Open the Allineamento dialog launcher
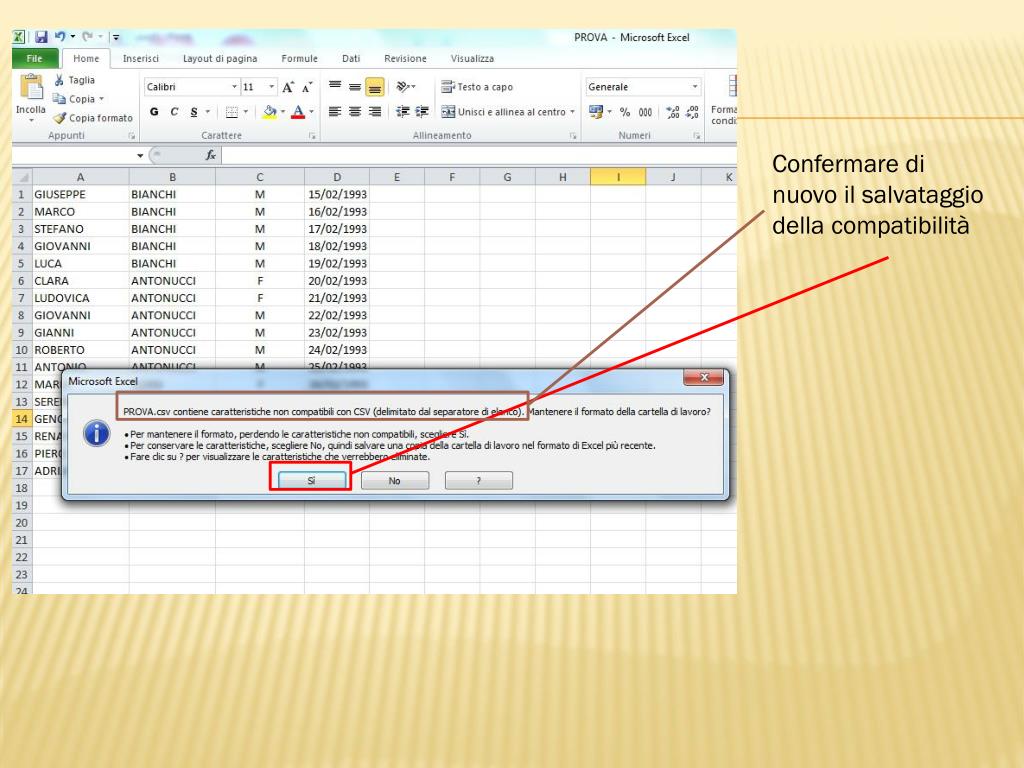Image resolution: width=1024 pixels, height=768 pixels. pyautogui.click(x=573, y=136)
